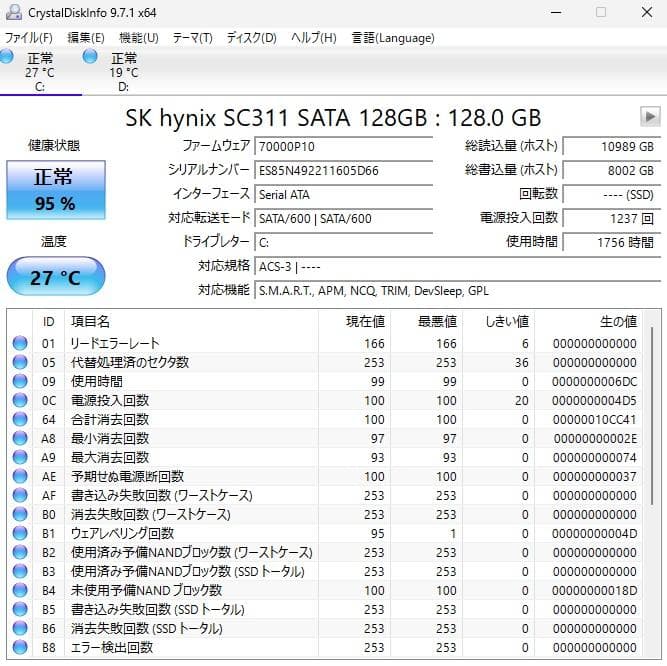667x666 pixels.
Task: Click status icon for row A8 最小消去回数
Action: point(20,438)
